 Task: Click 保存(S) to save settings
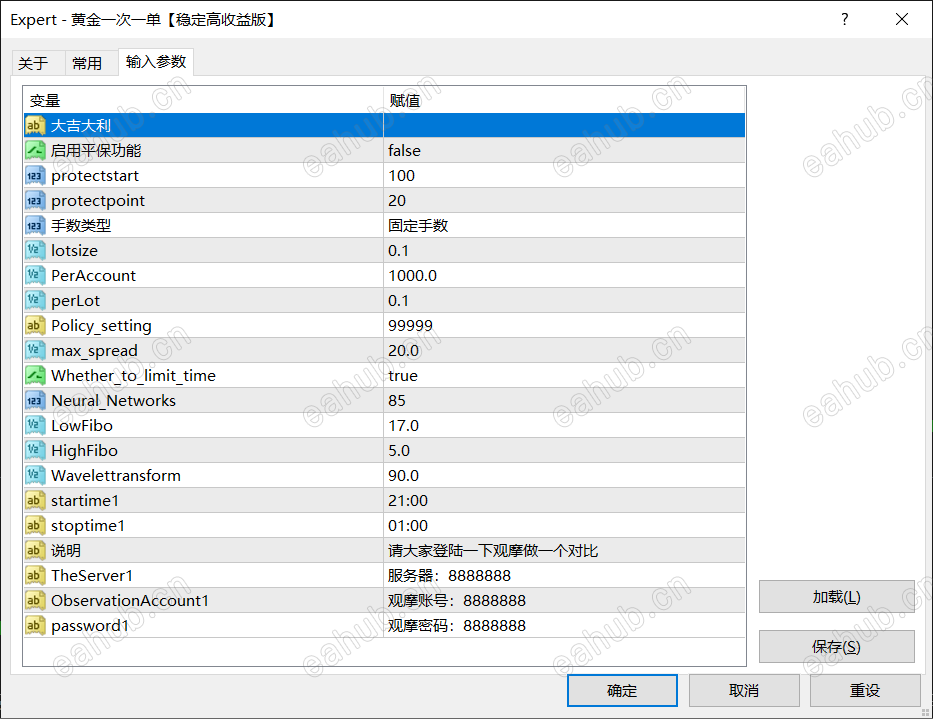(837, 646)
